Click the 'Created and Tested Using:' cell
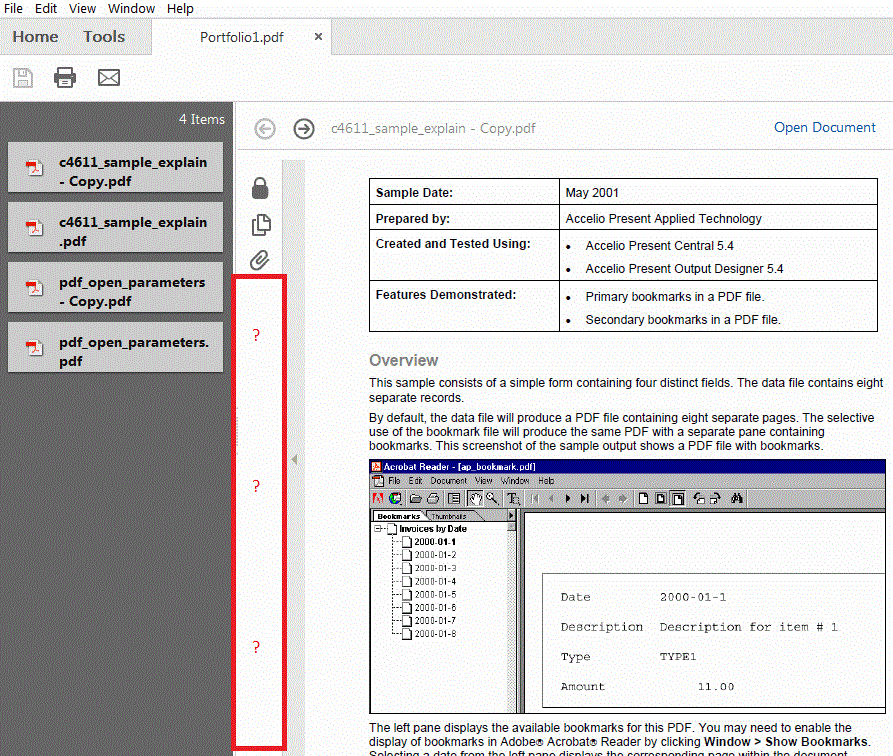 pos(464,255)
